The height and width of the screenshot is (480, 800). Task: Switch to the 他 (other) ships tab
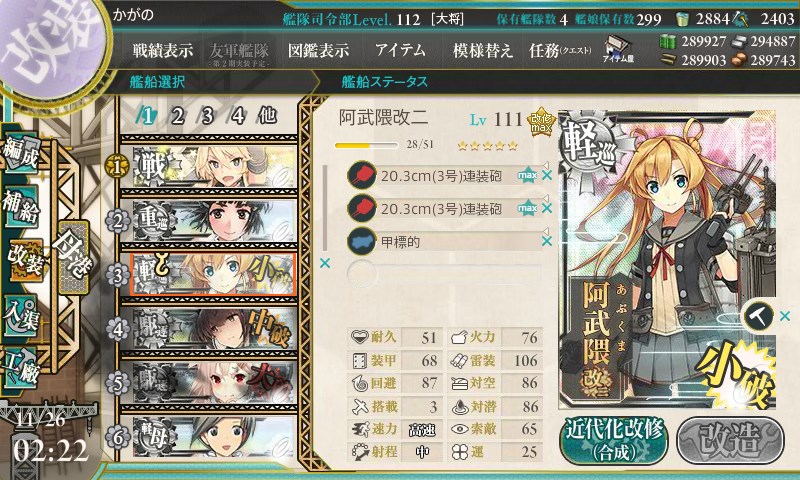pyautogui.click(x=266, y=116)
